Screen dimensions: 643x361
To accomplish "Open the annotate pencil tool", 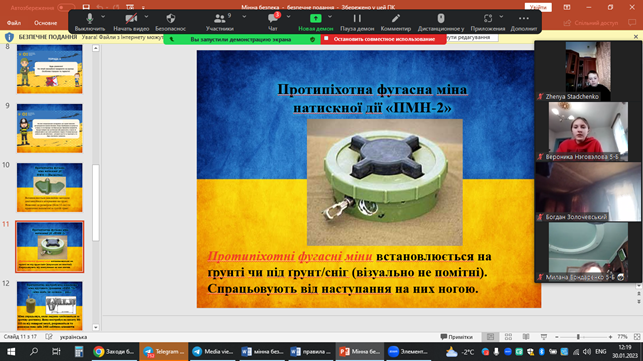I will 396,22.
